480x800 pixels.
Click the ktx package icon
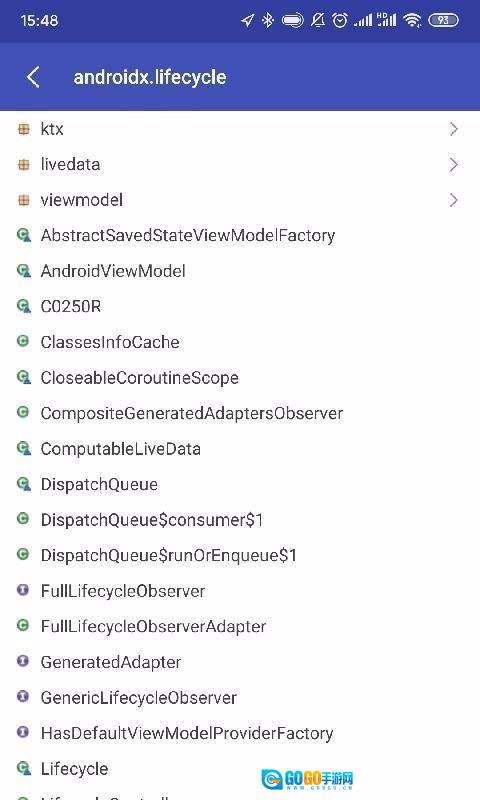23,129
